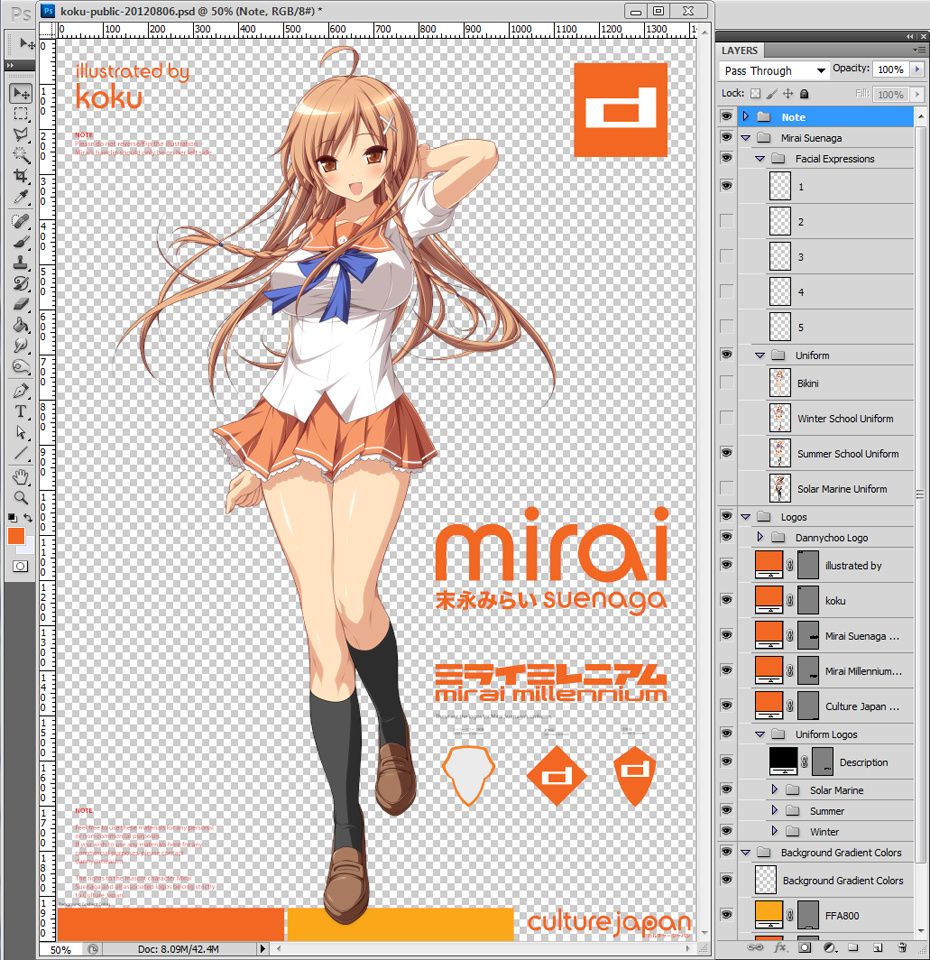Hide the Note layer group

pyautogui.click(x=727, y=117)
